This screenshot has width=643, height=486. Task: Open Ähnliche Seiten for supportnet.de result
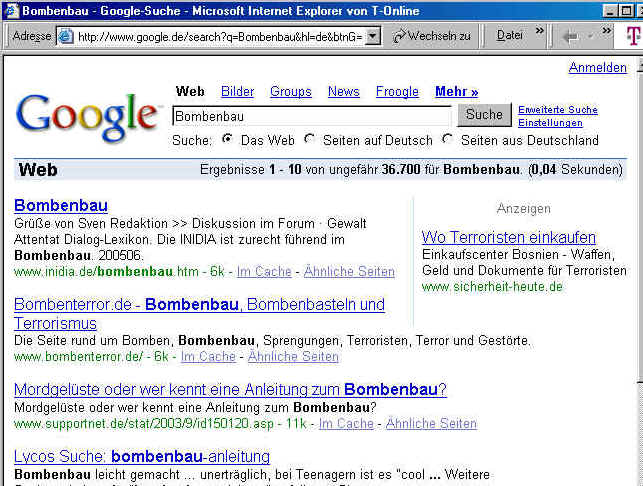coord(431,423)
